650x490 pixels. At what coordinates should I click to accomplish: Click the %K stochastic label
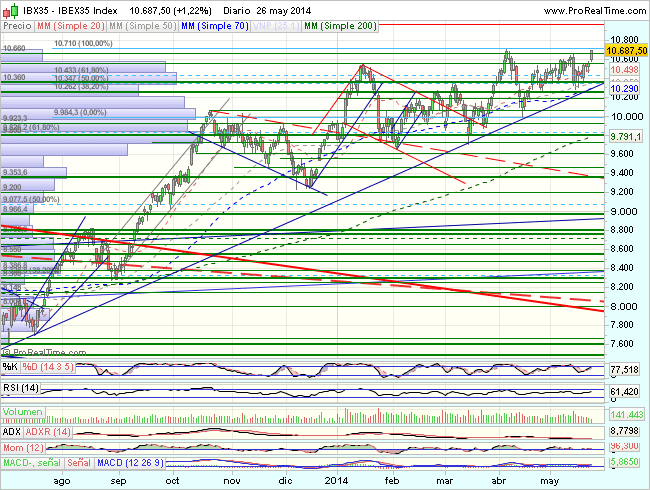tap(12, 367)
